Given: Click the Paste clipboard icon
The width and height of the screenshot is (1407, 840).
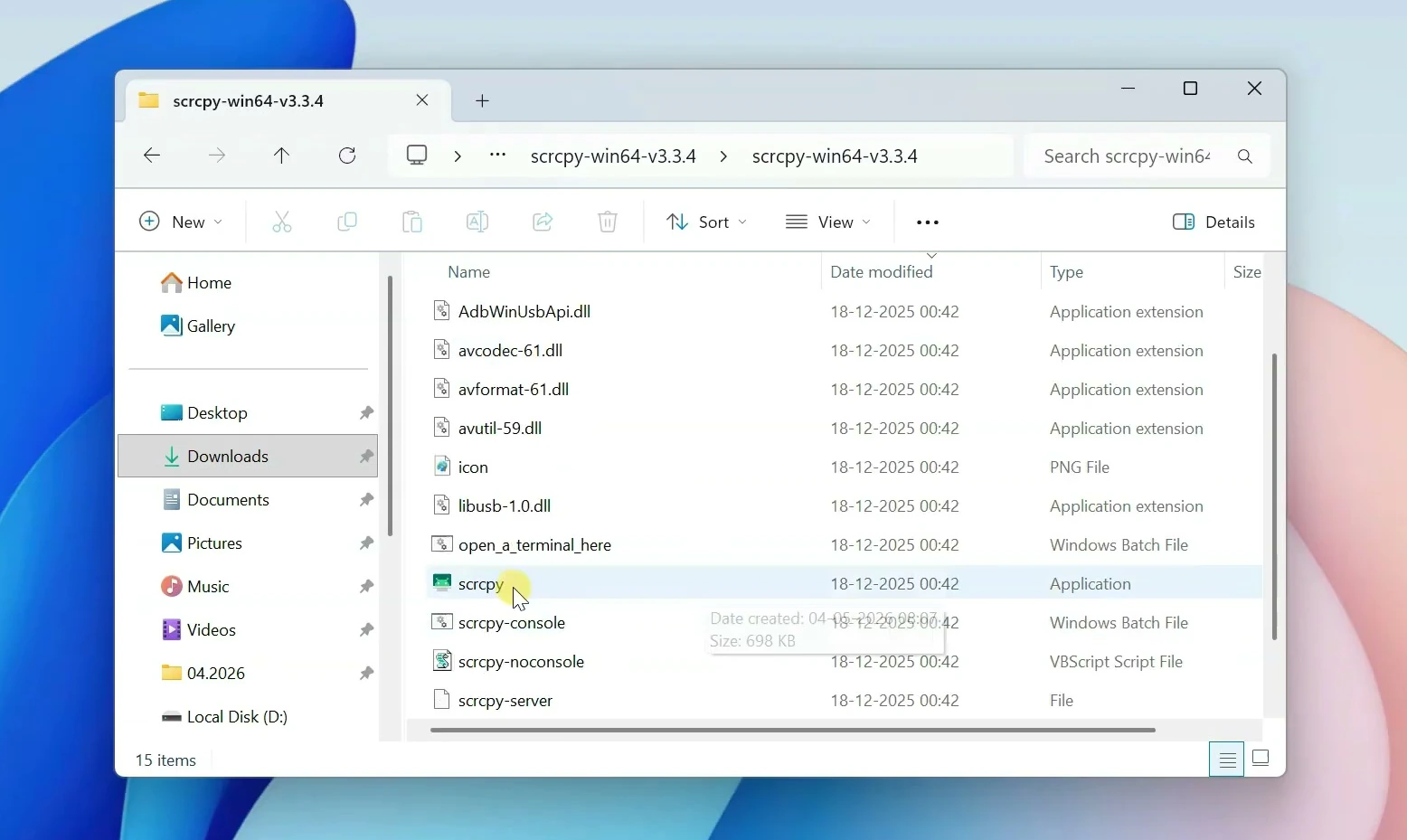Looking at the screenshot, I should tap(412, 222).
